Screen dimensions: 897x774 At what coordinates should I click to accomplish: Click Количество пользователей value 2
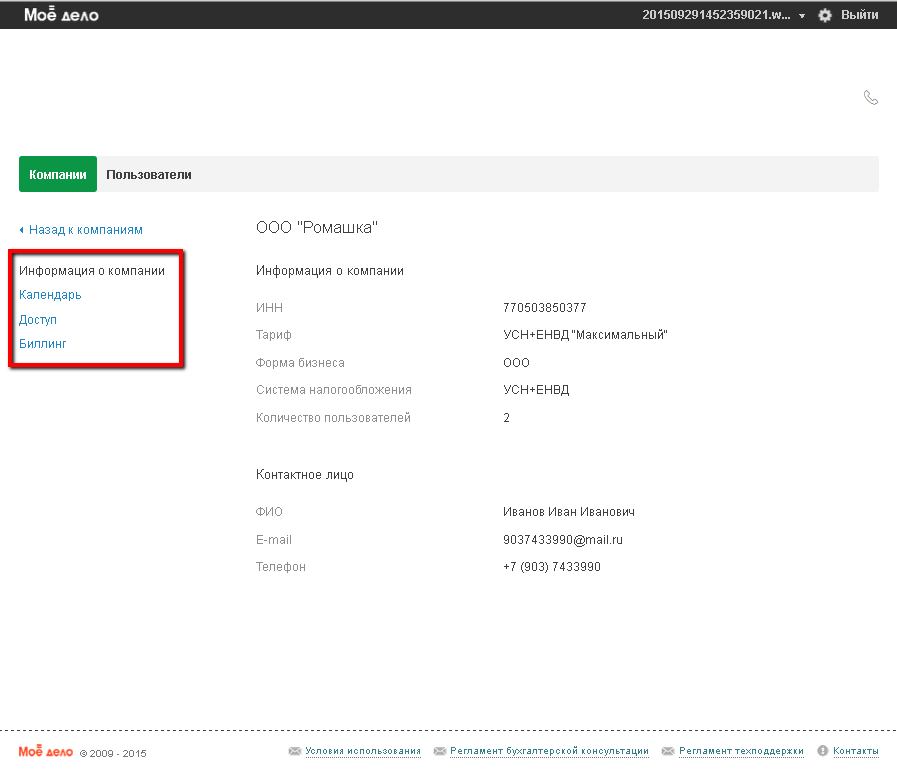[x=506, y=418]
